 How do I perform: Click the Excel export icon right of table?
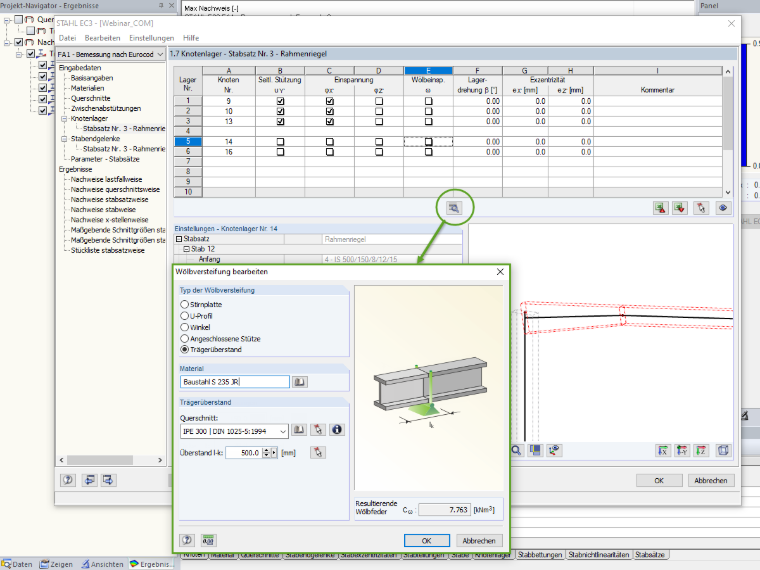(x=660, y=208)
